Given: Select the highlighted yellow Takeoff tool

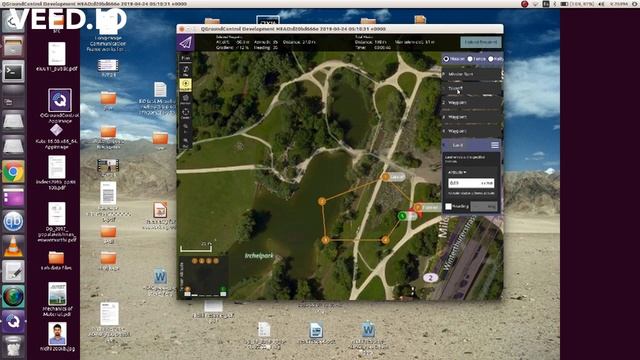Looking at the screenshot, I should tap(185, 85).
